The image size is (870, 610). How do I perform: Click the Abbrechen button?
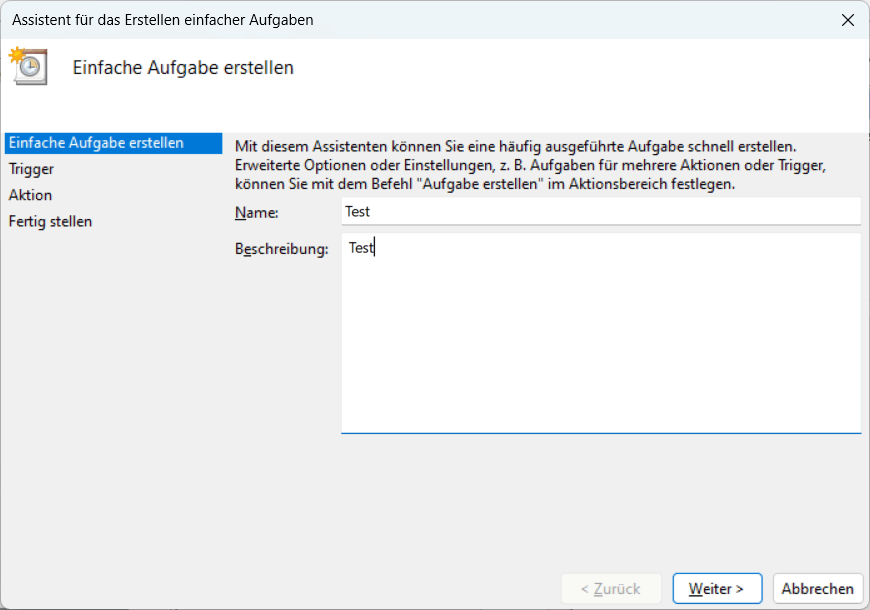click(817, 589)
